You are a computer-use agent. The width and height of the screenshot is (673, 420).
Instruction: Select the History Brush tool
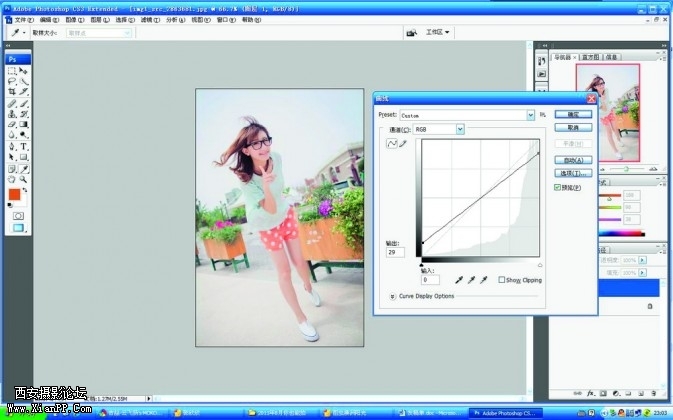24,114
